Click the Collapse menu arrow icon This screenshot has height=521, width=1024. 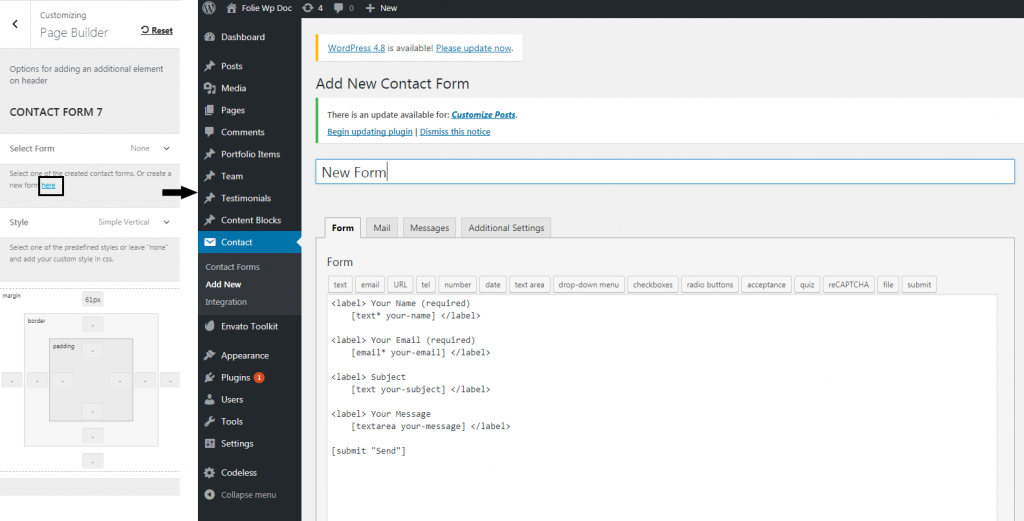(x=210, y=495)
